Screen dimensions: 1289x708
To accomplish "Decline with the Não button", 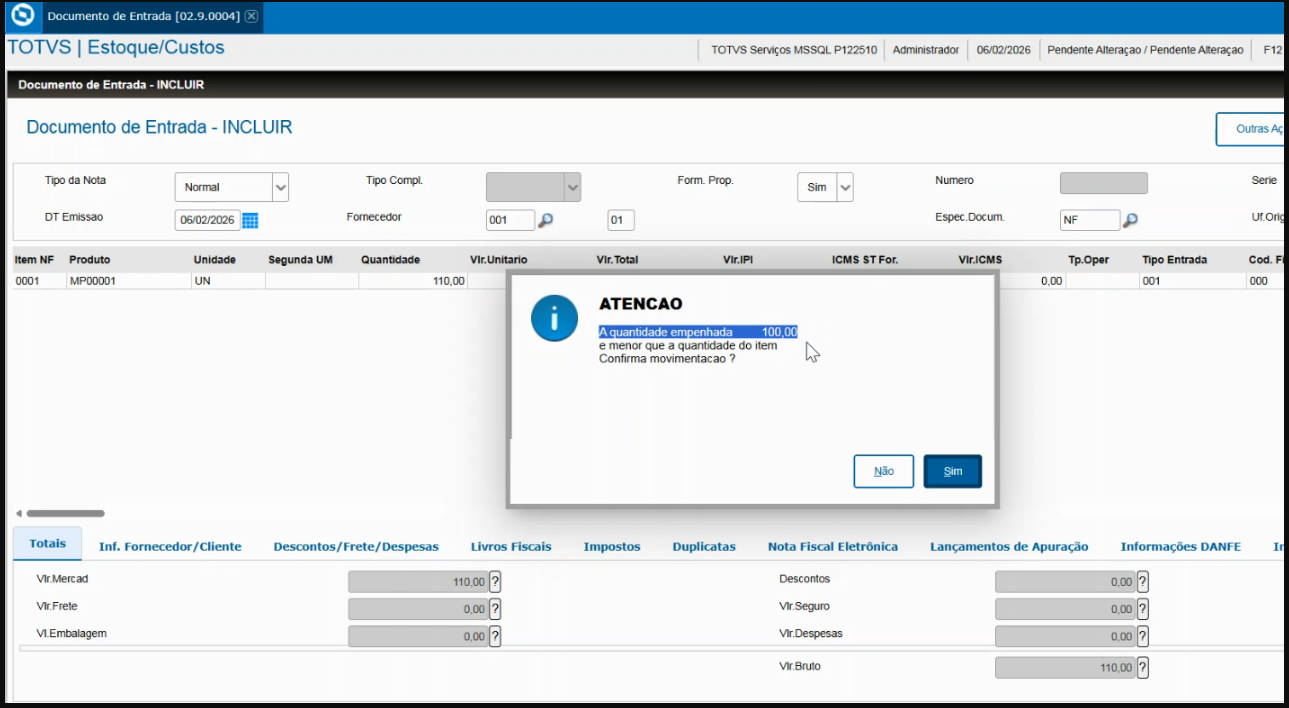I will pos(884,471).
